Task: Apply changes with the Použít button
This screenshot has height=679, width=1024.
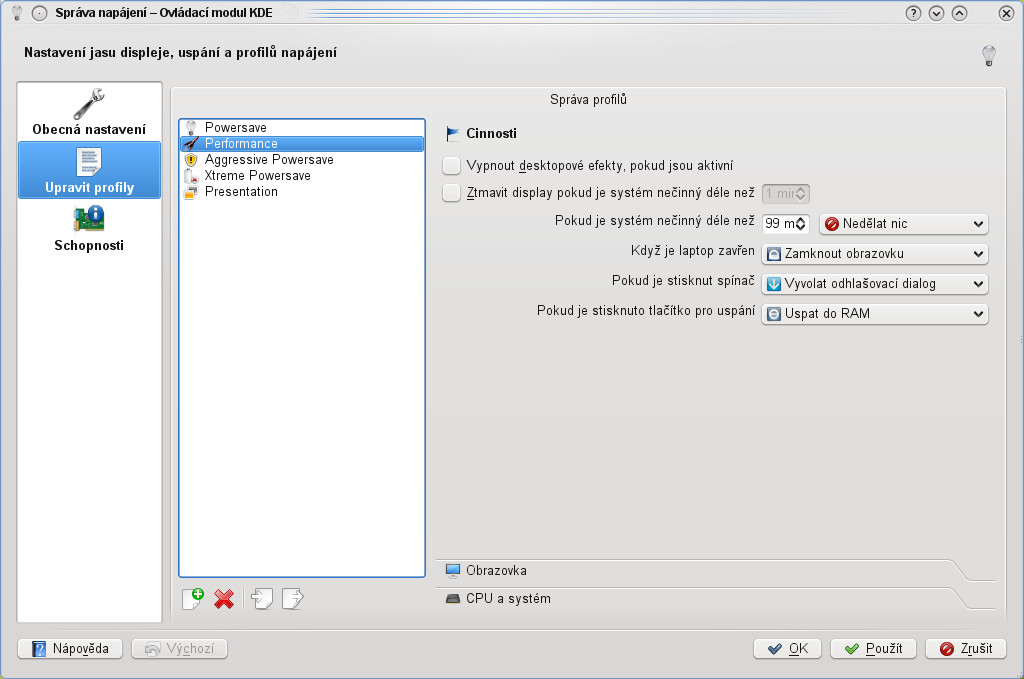Action: coord(873,648)
